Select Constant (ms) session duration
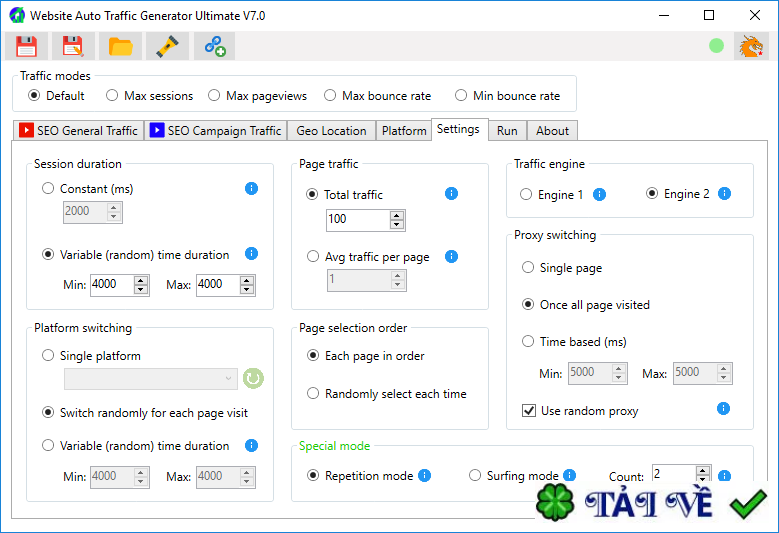This screenshot has width=779, height=533. coord(87,189)
